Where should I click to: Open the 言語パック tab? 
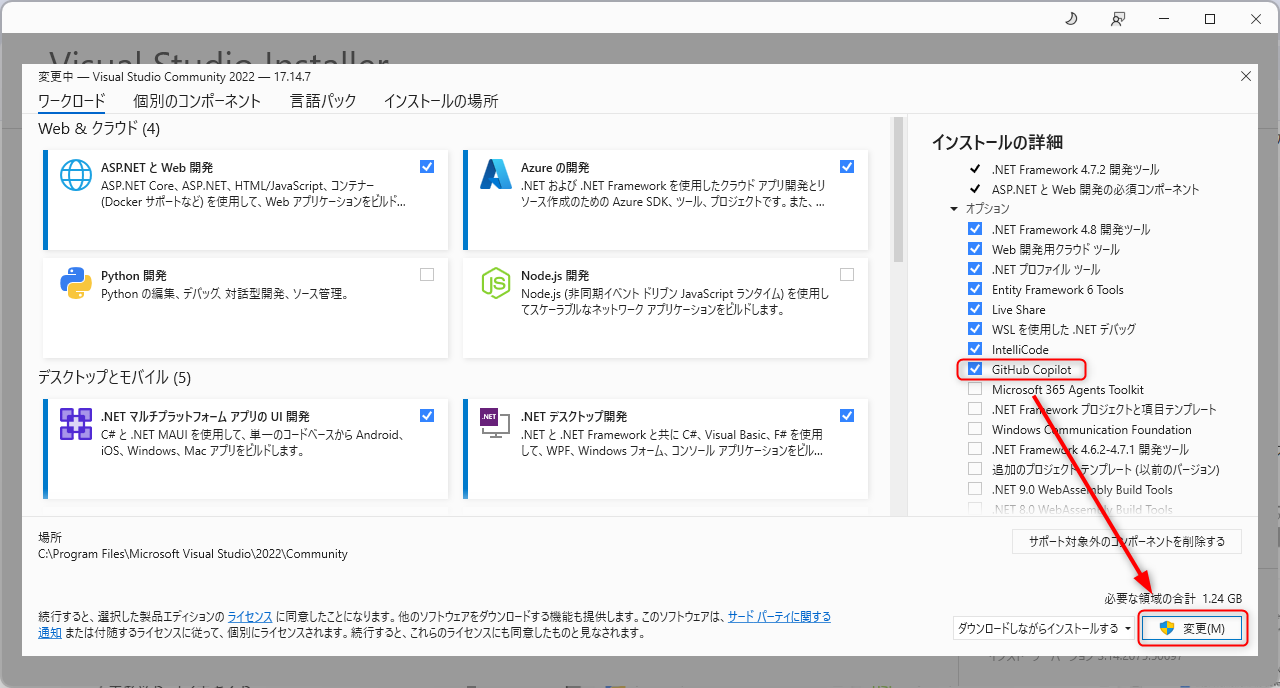point(322,101)
